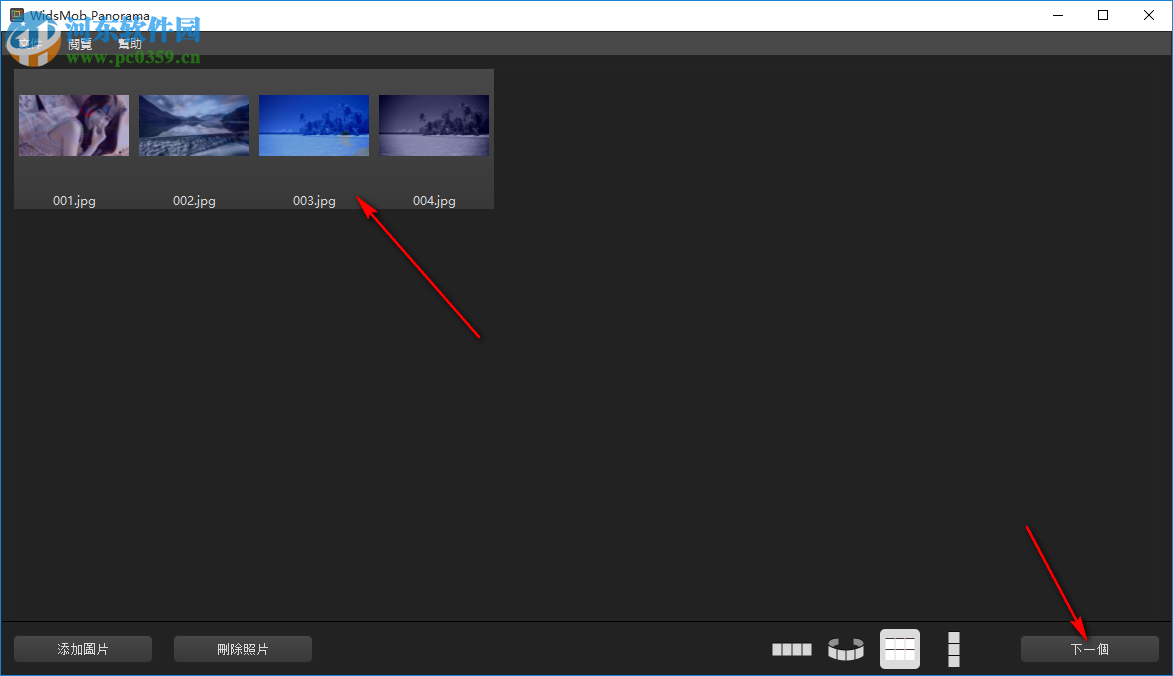Select the horizontal panorama stitching mode icon
The height and width of the screenshot is (676, 1173).
pos(791,649)
